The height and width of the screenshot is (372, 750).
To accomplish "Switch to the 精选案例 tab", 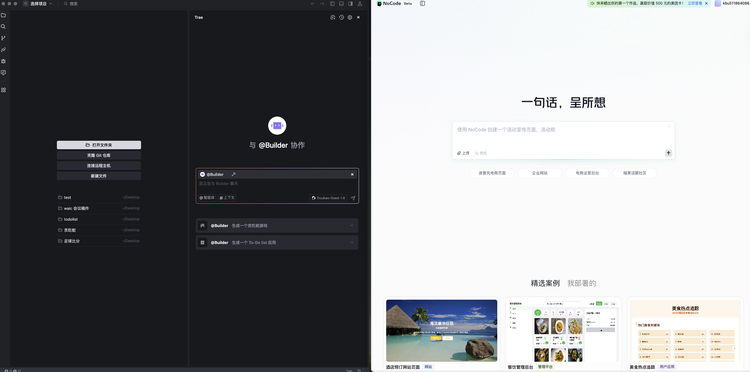I will pos(545,283).
